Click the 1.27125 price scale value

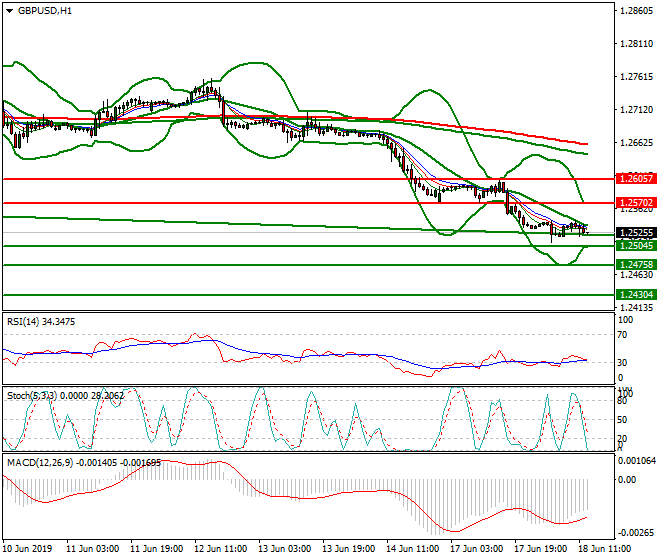(x=636, y=110)
